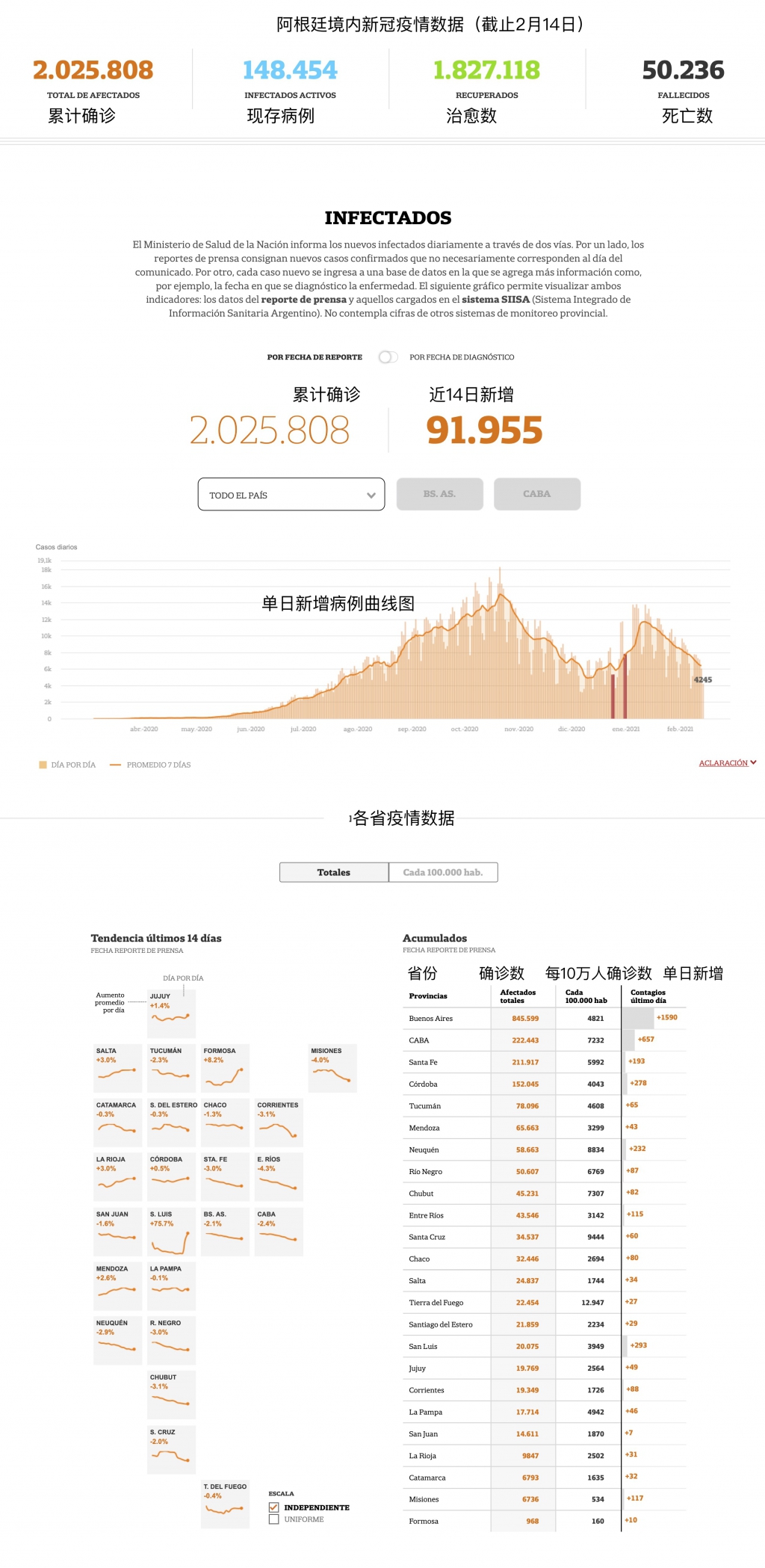Click the chevron arrow in country dropdown
The height and width of the screenshot is (1568, 765).
point(371,496)
